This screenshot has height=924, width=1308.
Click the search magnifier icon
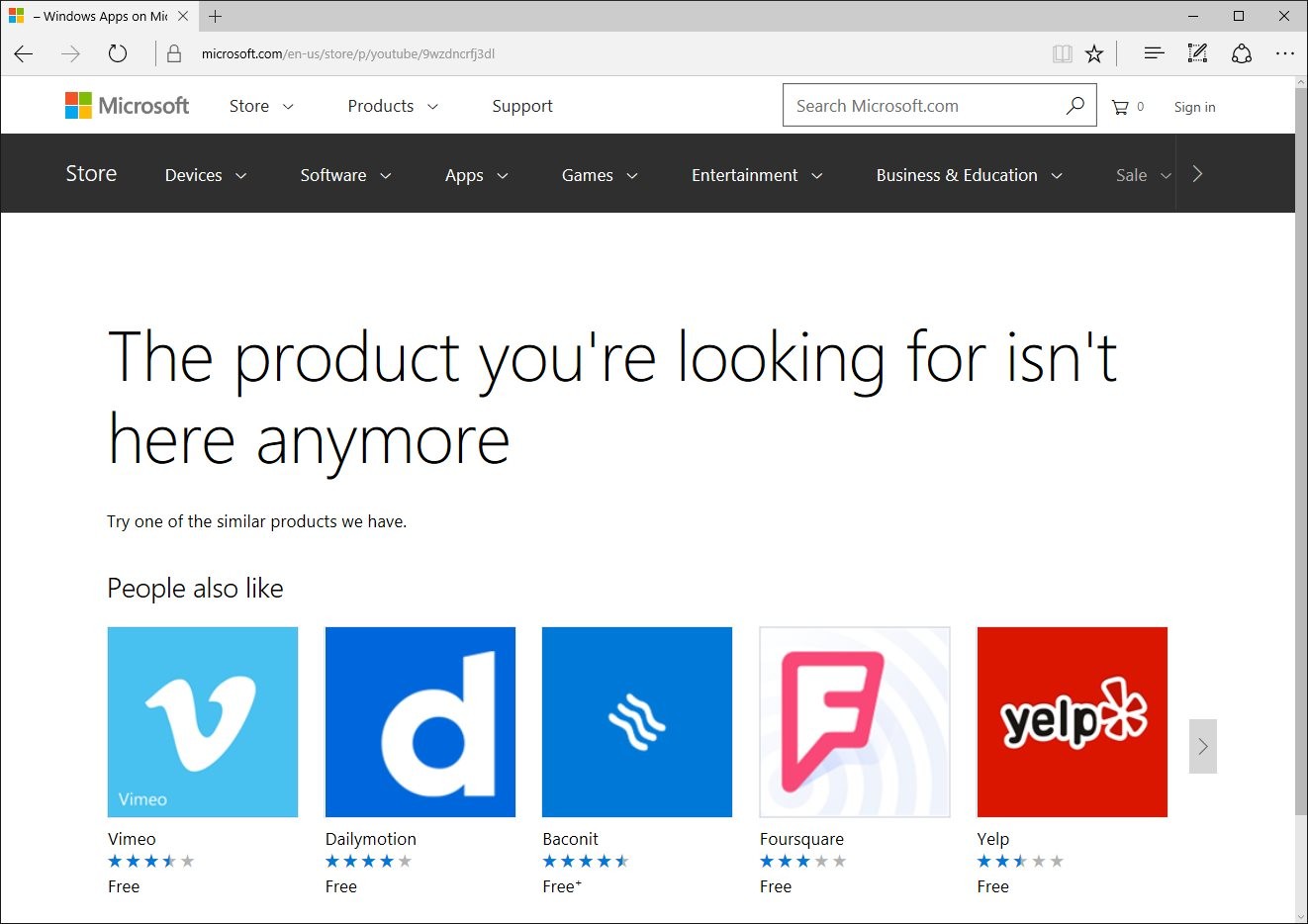point(1075,105)
